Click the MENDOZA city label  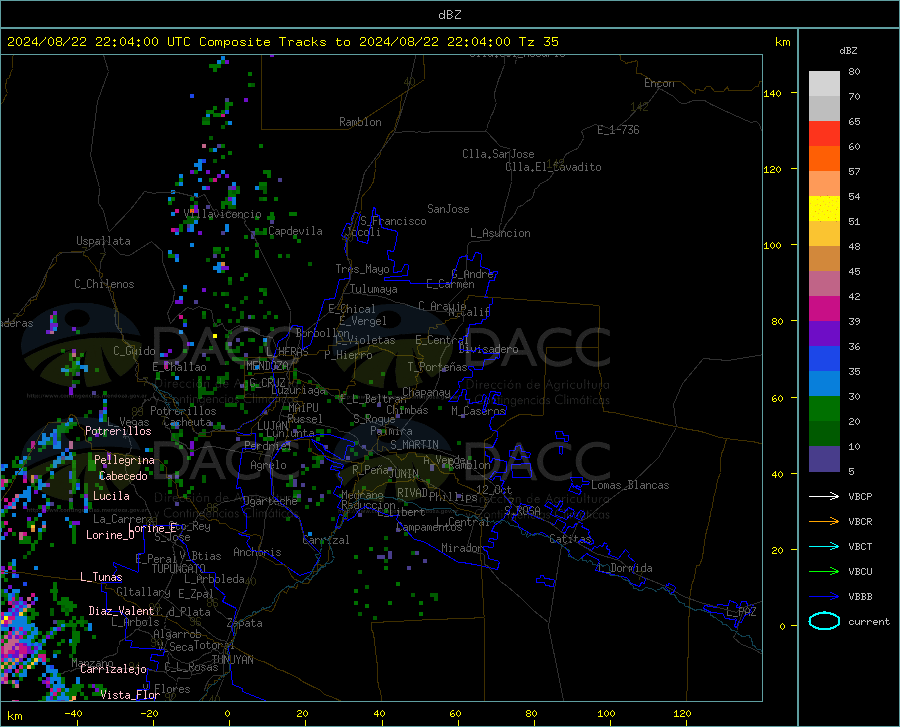pos(267,366)
